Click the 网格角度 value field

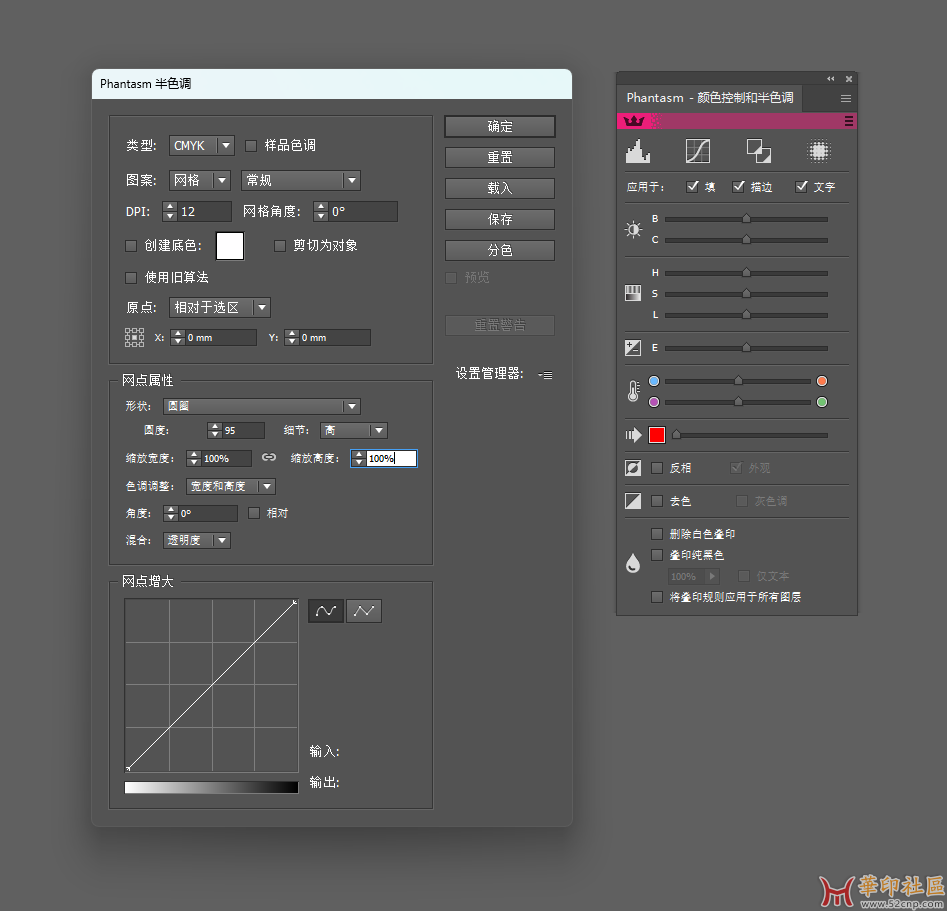363,211
